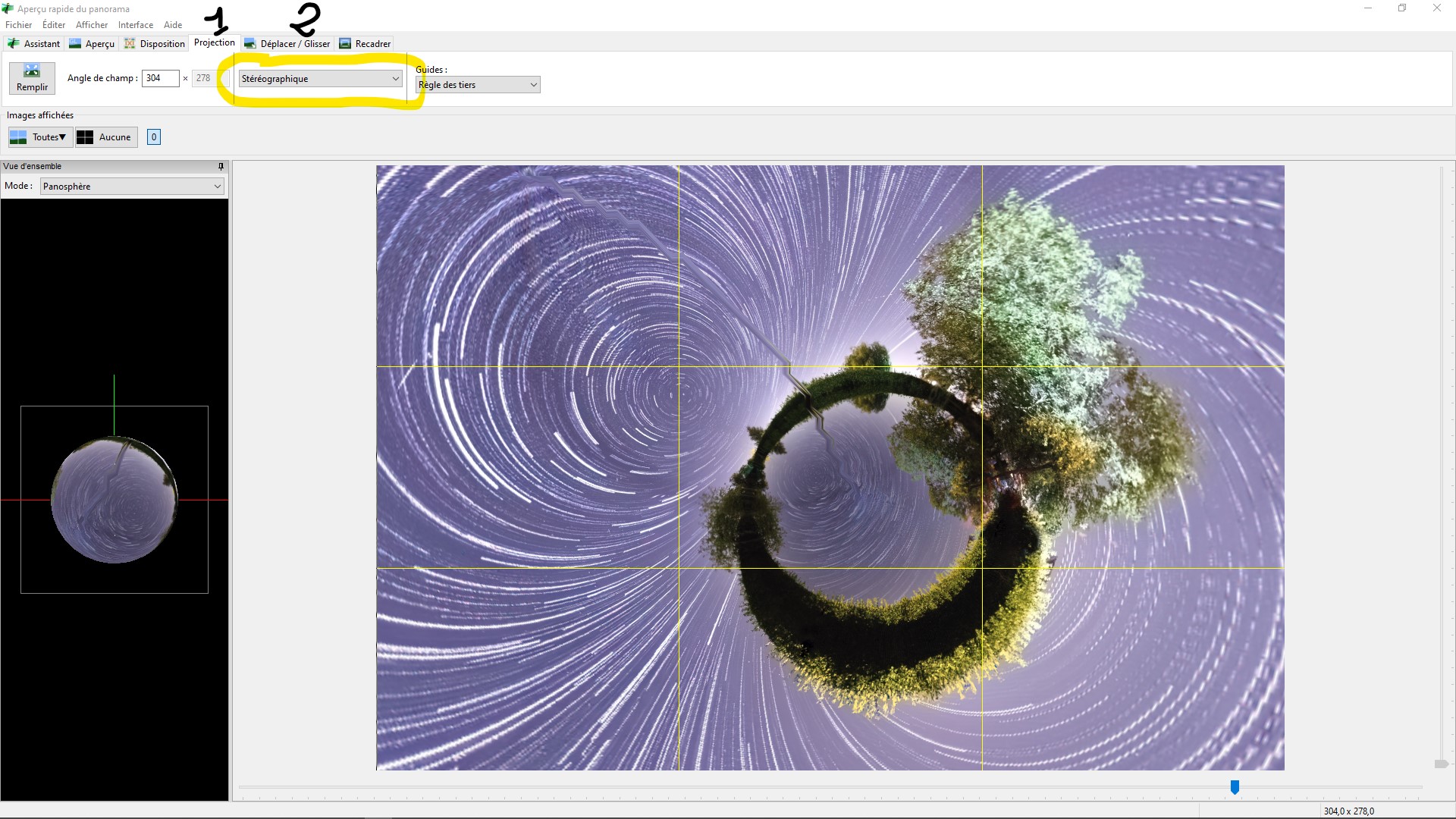
Task: Close the Aperçu rapide du panorama window
Action: (1436, 8)
